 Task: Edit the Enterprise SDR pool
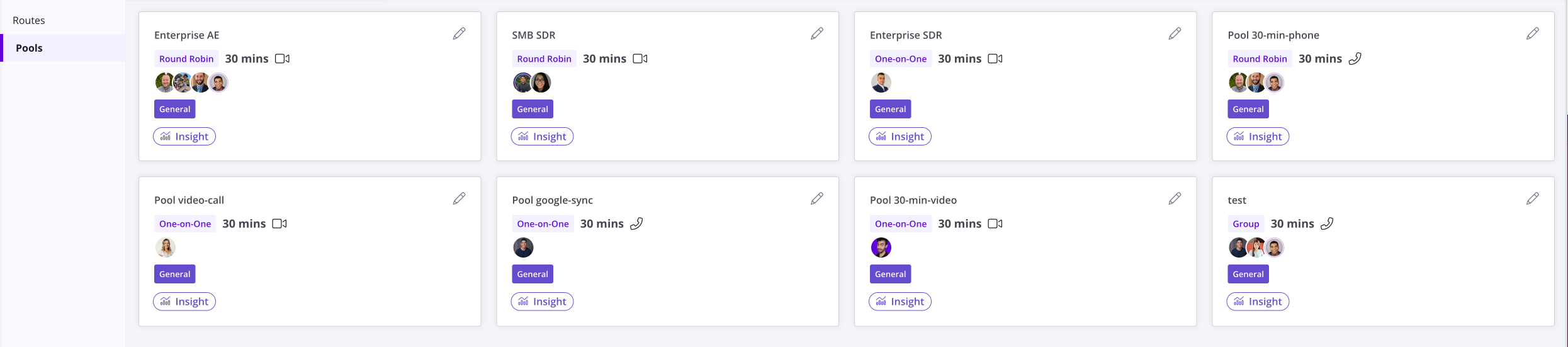1175,33
